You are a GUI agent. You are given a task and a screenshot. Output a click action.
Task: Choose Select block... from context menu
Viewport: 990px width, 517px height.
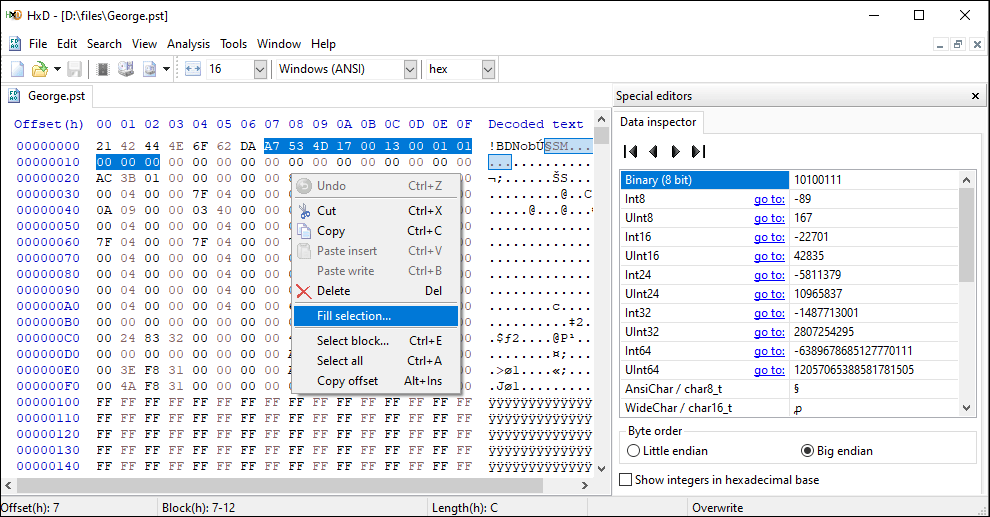[376, 341]
